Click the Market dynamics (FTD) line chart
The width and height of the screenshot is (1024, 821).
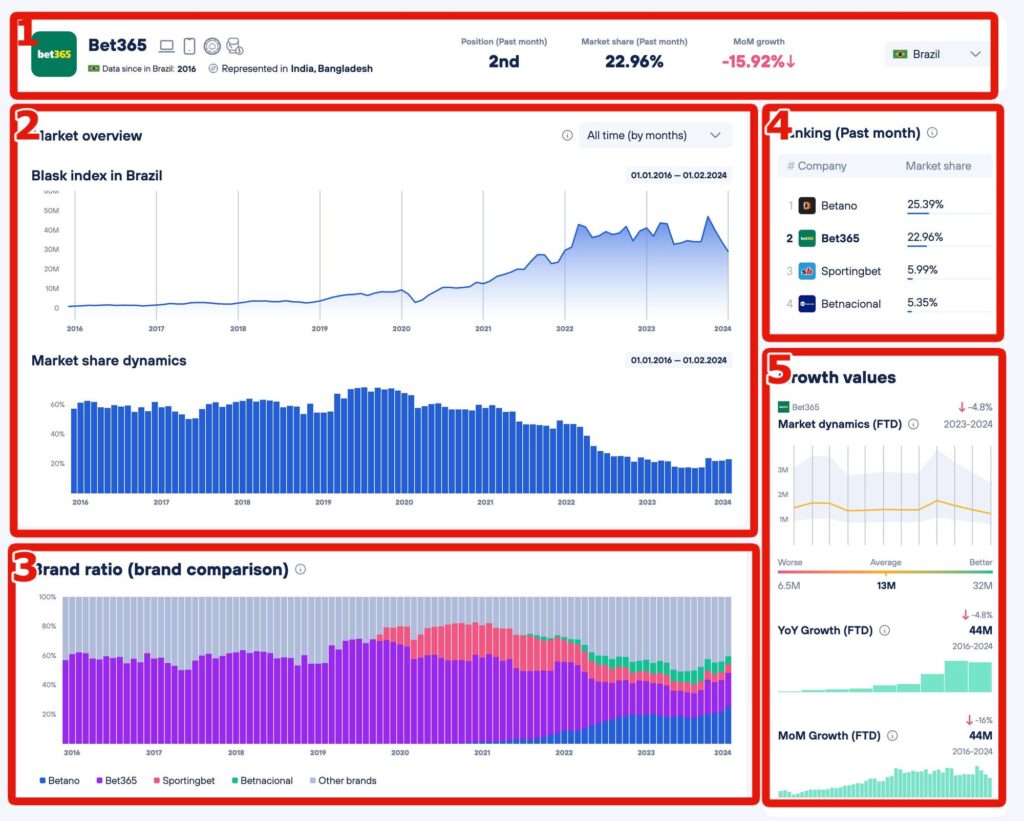point(892,495)
